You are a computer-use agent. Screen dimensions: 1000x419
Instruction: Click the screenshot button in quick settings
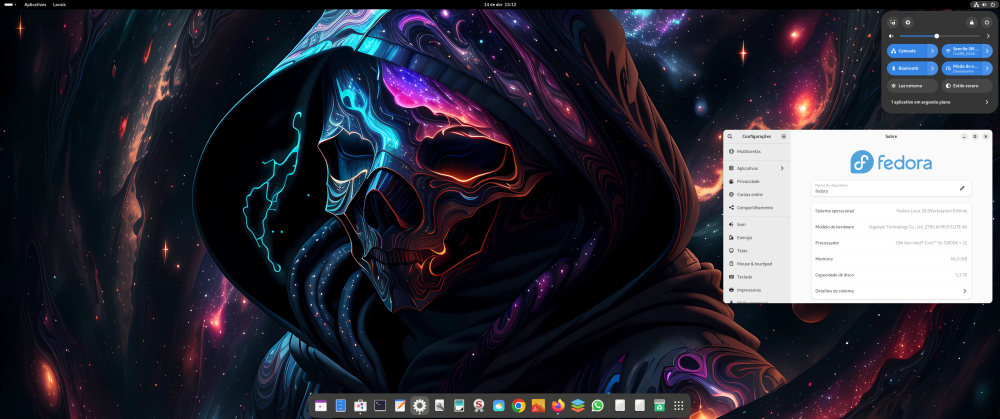892,22
